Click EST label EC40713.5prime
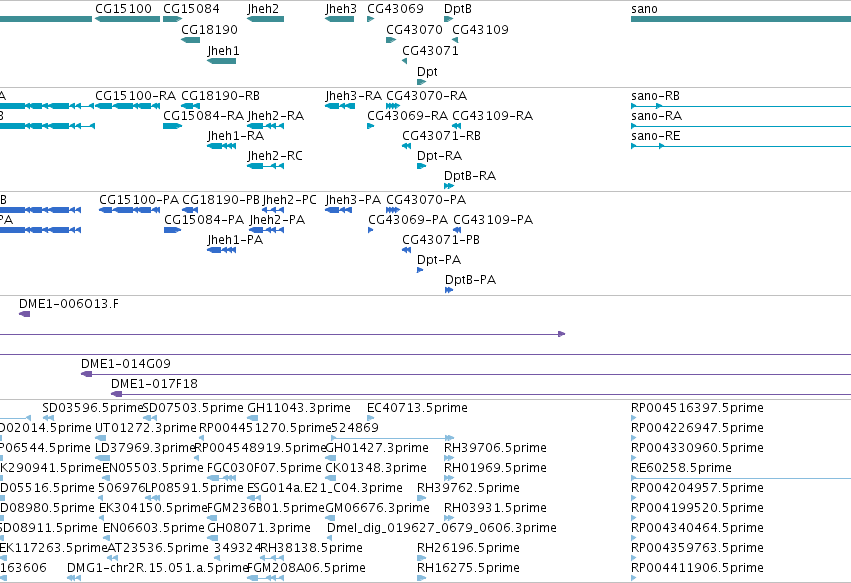 click(x=417, y=408)
